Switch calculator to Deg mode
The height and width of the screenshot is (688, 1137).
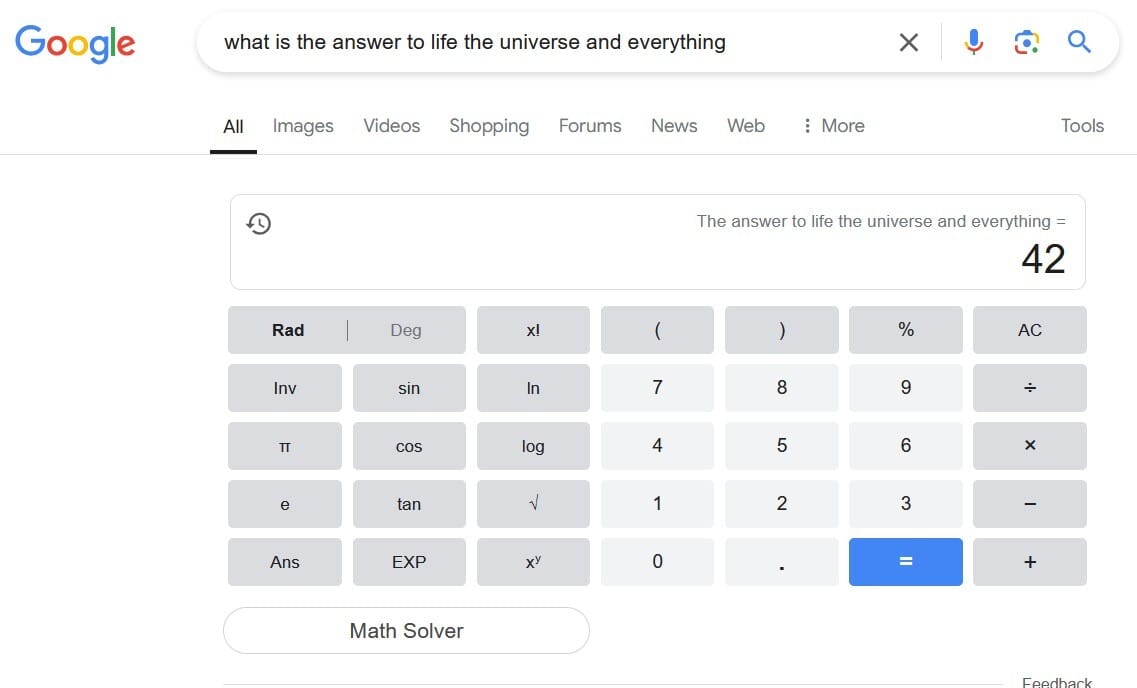coord(405,330)
